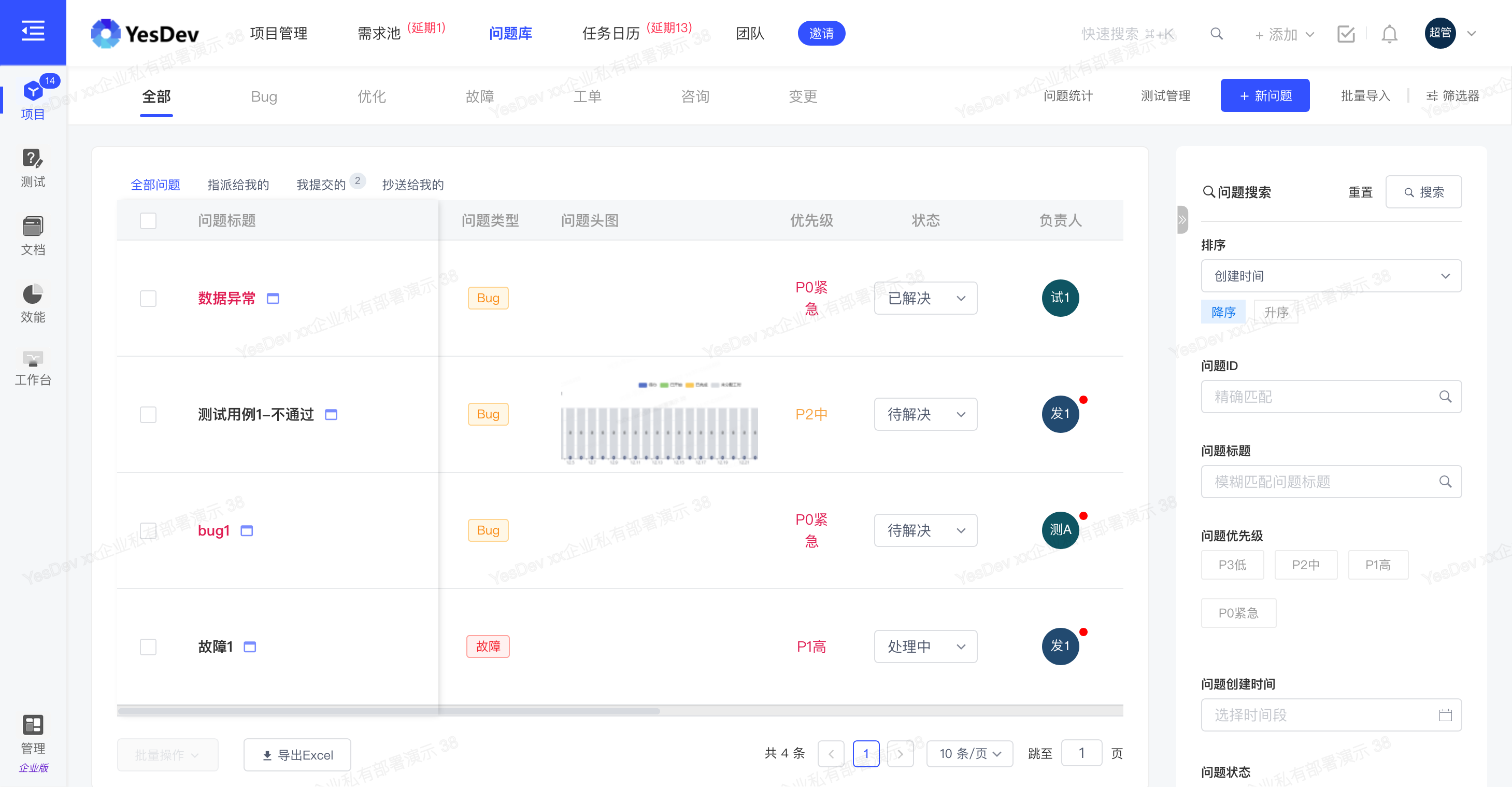Click the top bar magnifier search icon

[1216, 34]
